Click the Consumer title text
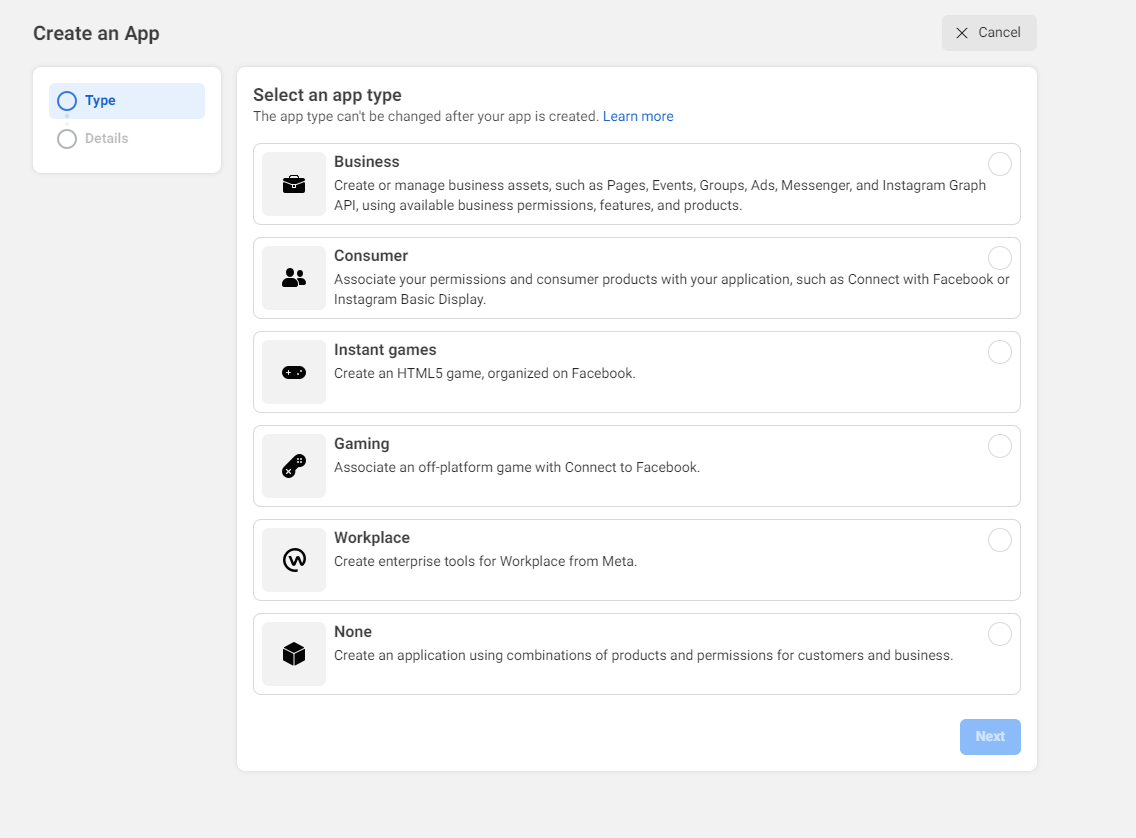The image size is (1136, 838). (x=371, y=256)
